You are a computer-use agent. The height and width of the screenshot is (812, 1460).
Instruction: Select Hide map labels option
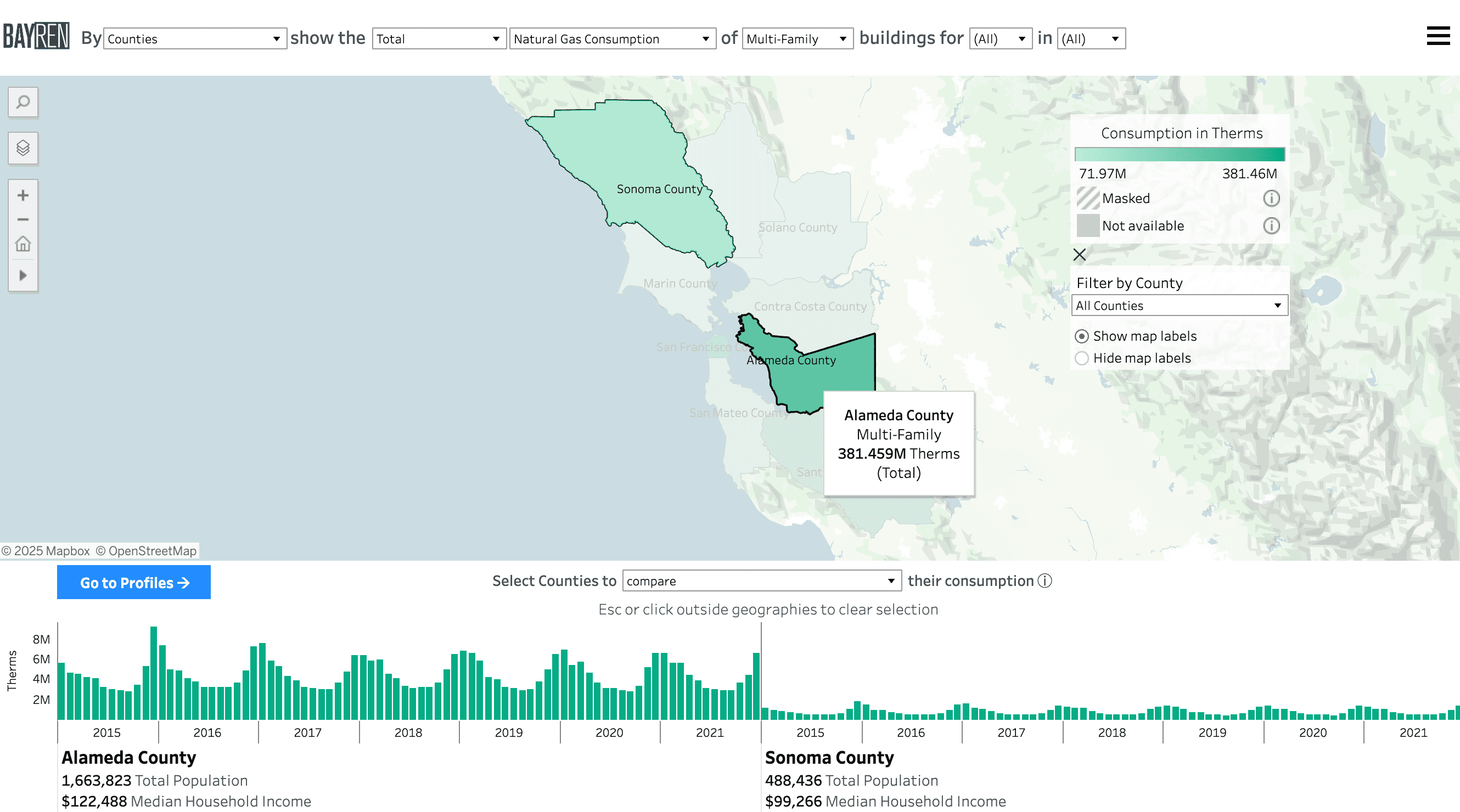1133,358
